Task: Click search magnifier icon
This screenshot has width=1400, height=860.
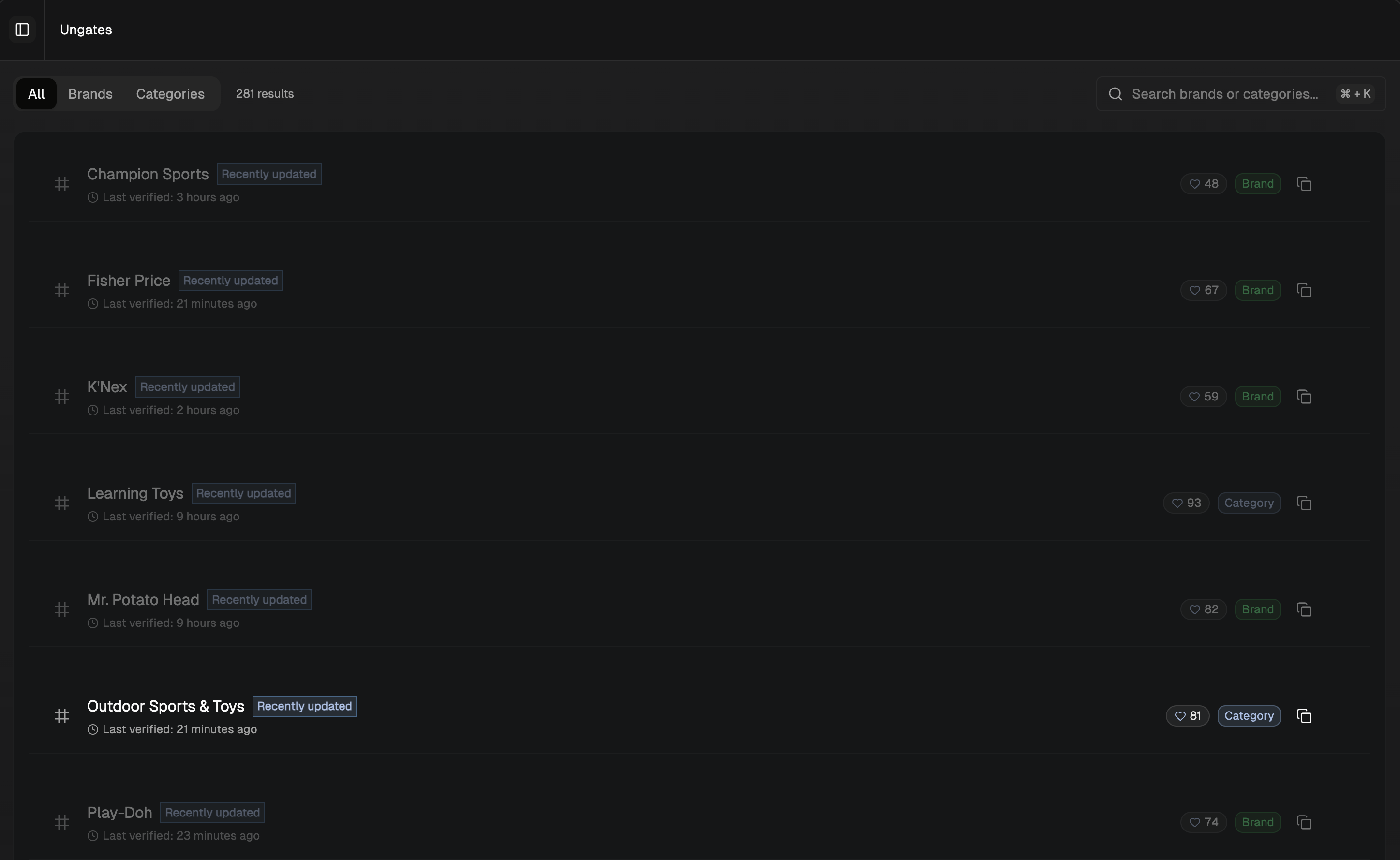Action: pos(1115,94)
